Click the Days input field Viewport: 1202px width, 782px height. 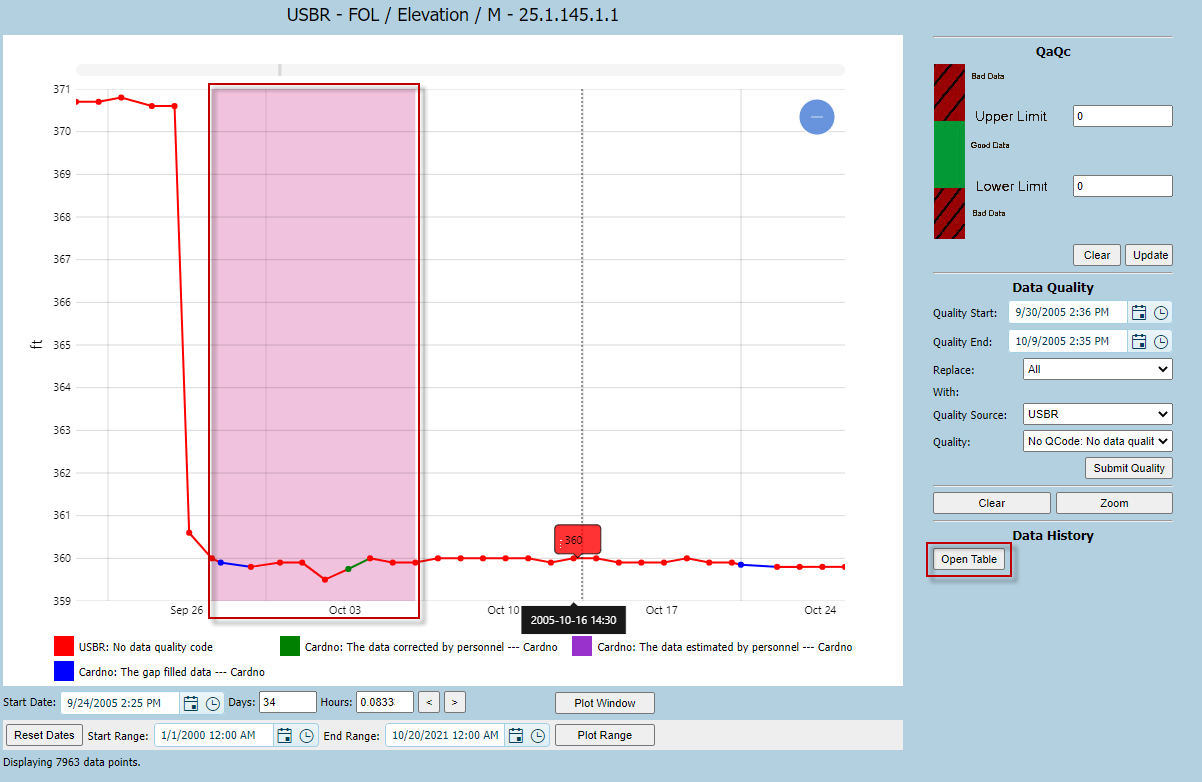click(x=288, y=703)
